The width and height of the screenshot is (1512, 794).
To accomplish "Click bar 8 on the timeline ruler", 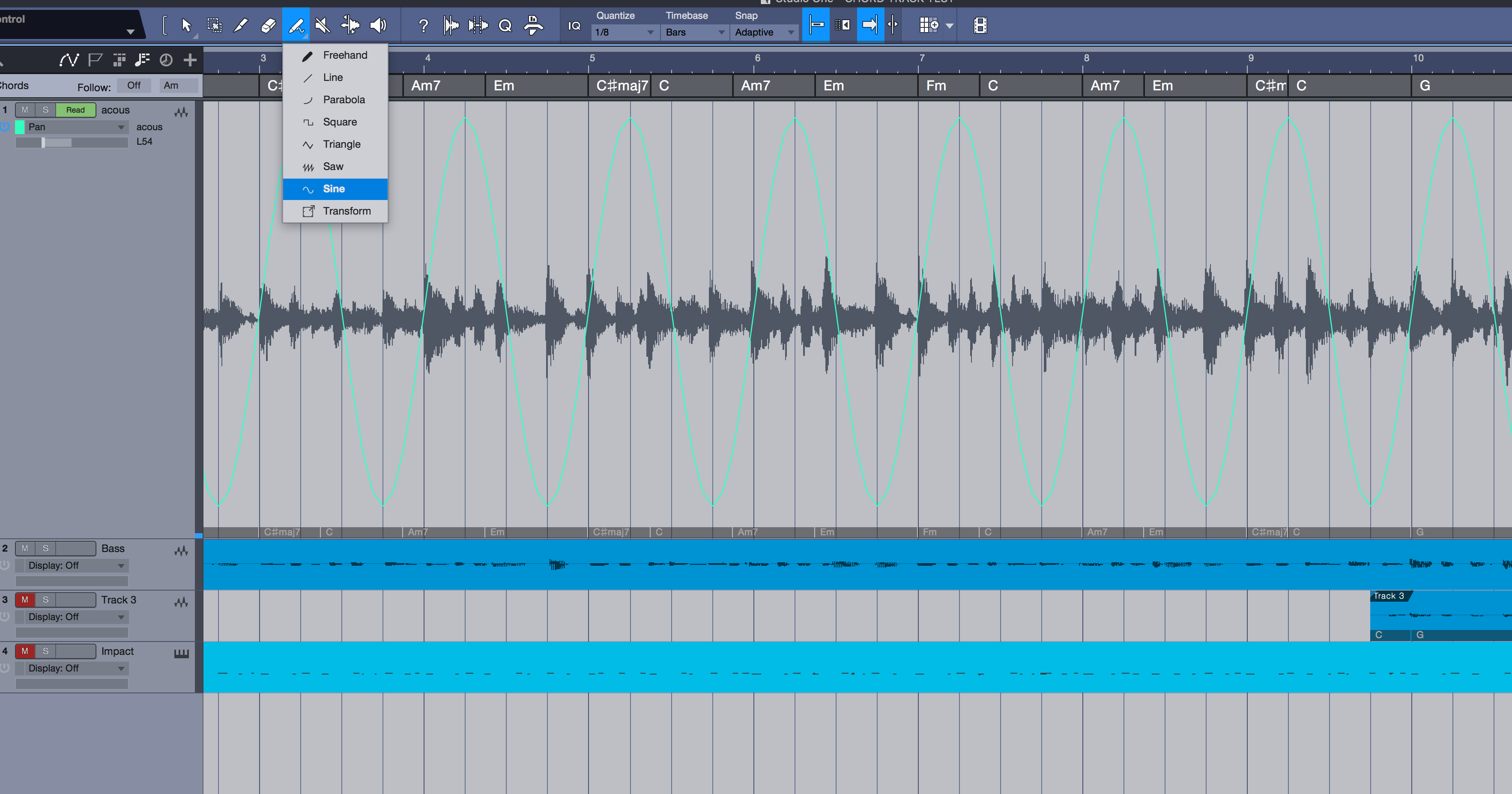I will click(1087, 58).
